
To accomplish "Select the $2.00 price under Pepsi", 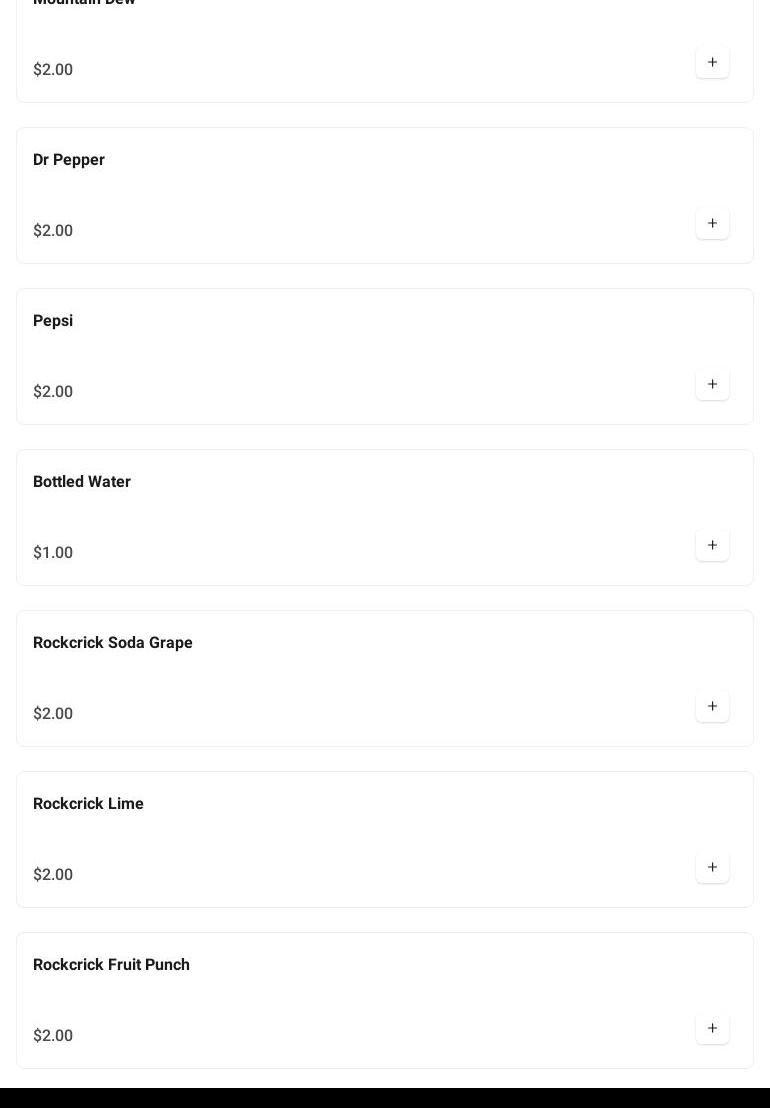I will tap(53, 392).
